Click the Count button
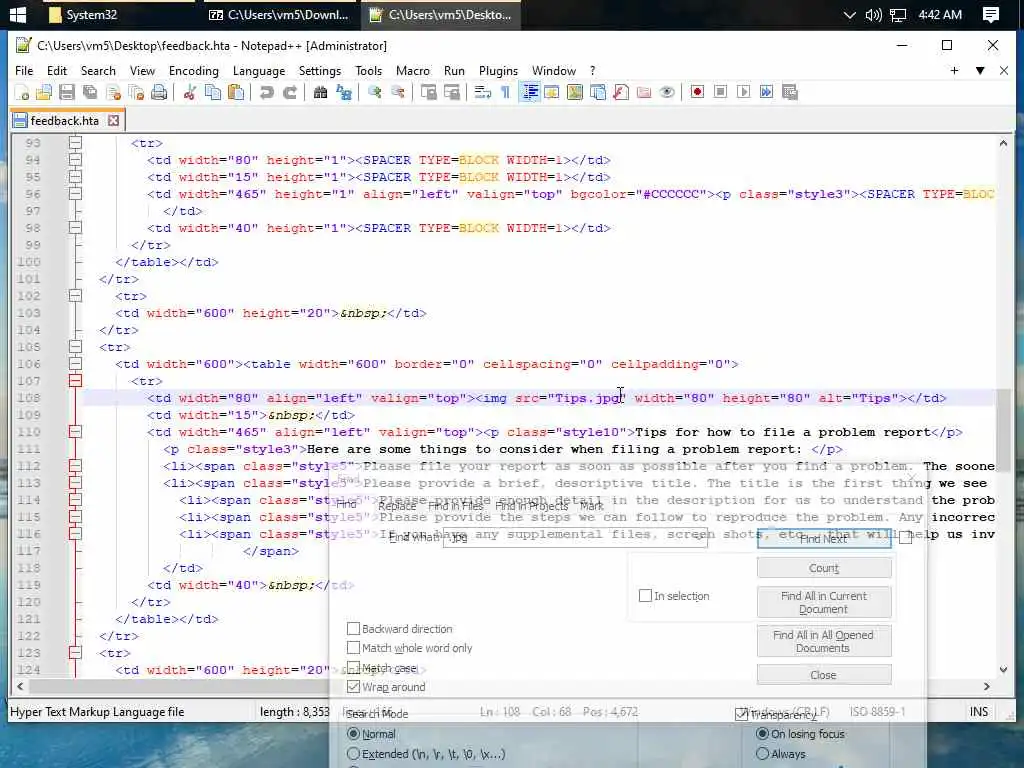The height and width of the screenshot is (768, 1024). pos(824,568)
